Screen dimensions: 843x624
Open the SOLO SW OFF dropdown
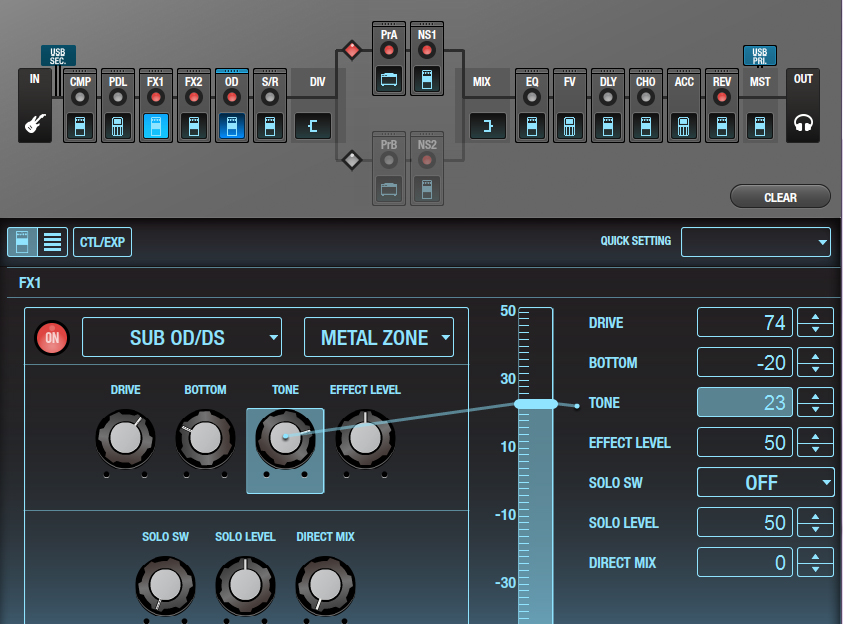[765, 483]
